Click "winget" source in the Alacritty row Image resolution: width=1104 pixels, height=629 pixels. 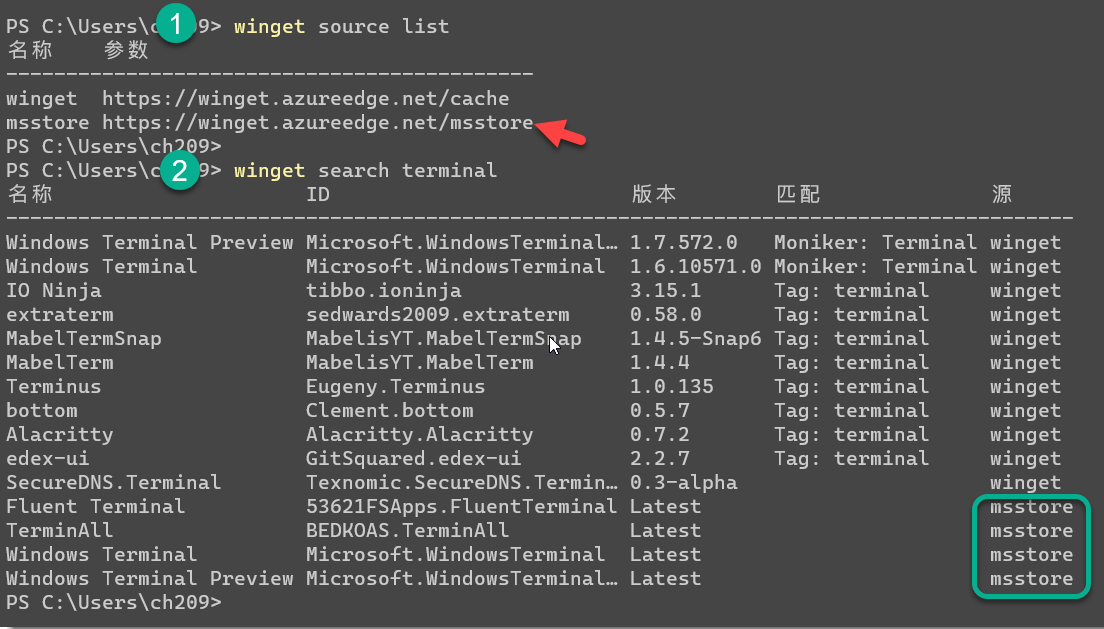(x=1025, y=435)
